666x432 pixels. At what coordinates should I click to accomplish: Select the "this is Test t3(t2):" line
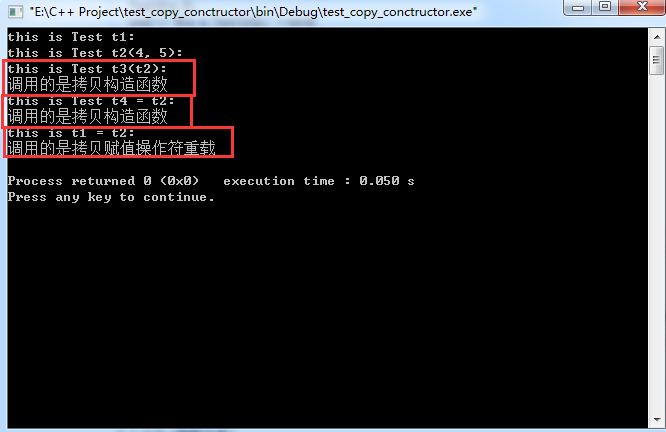(87, 69)
